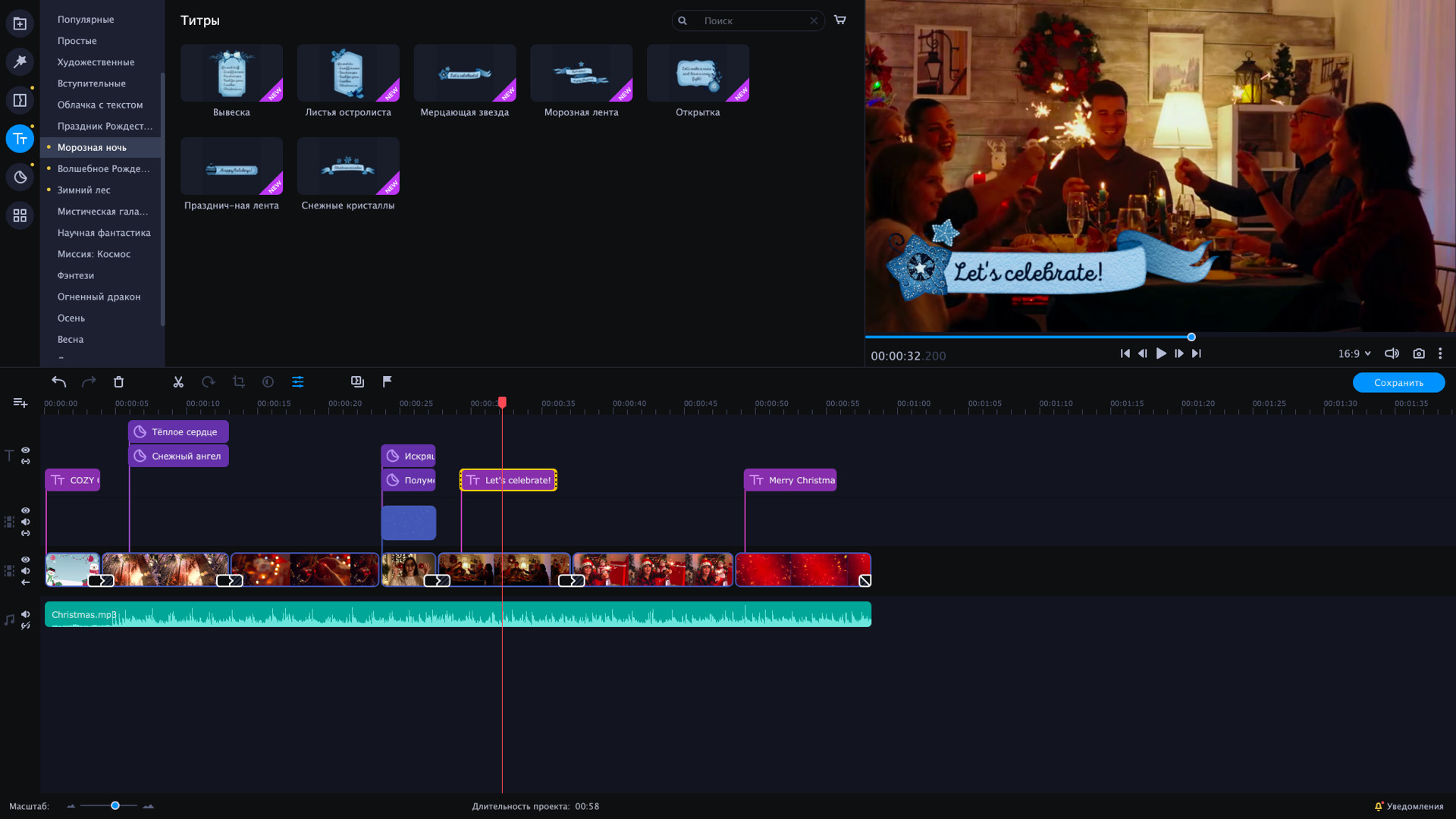Adjust the timeline zoom slider
Screen dimensions: 1456x819
pos(115,806)
